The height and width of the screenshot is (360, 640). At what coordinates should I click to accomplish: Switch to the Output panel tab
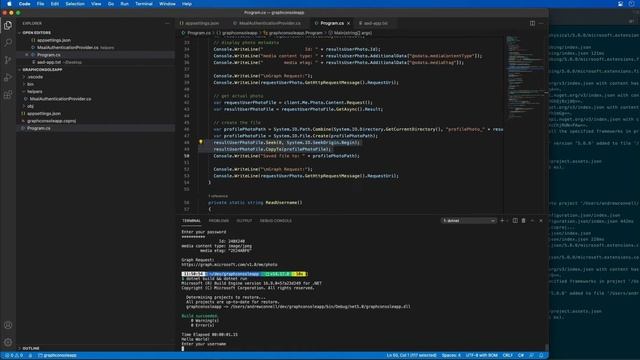point(244,220)
